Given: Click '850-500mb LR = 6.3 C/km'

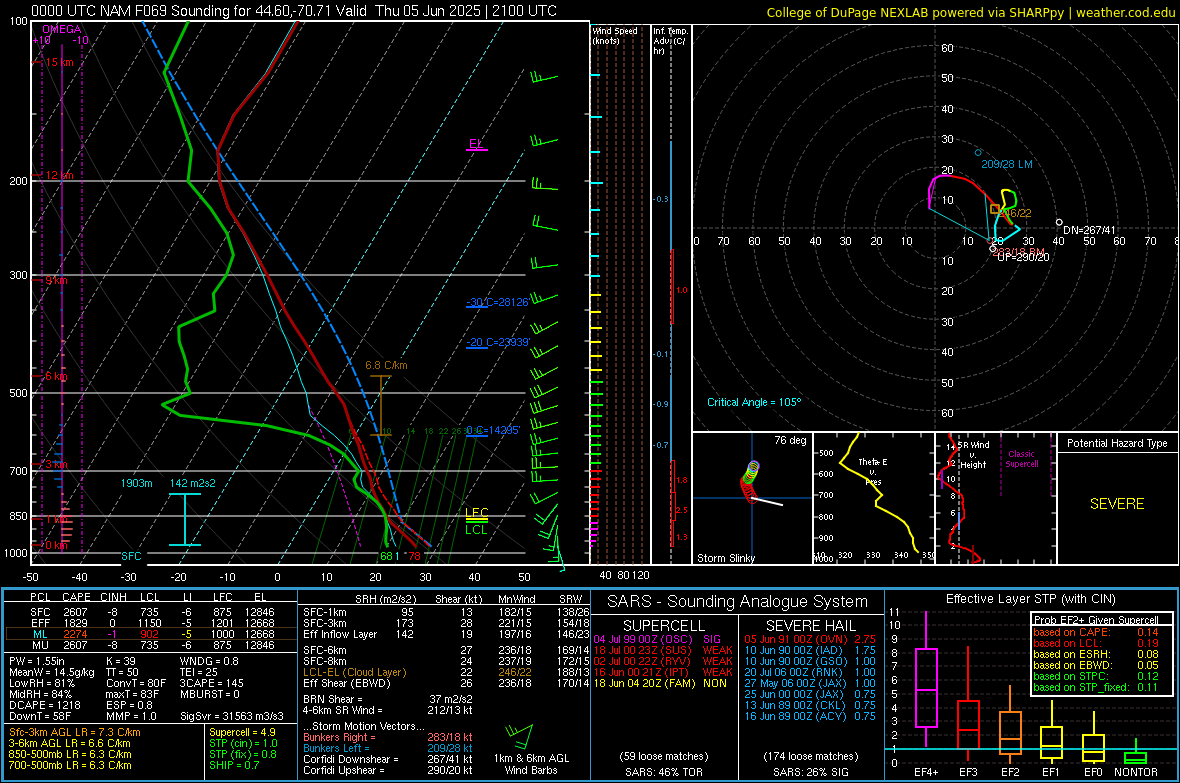Looking at the screenshot, I should tap(70, 754).
